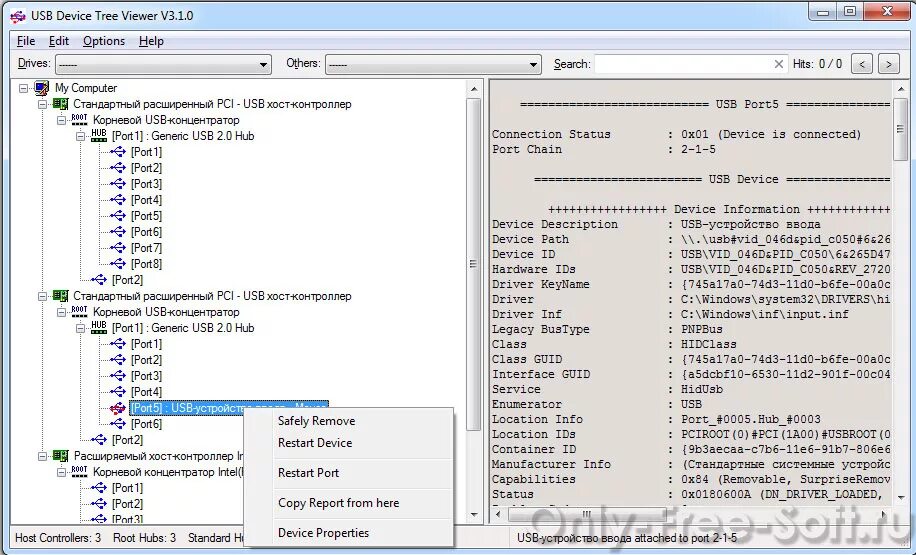Choose Restart Port from context menu

[308, 473]
